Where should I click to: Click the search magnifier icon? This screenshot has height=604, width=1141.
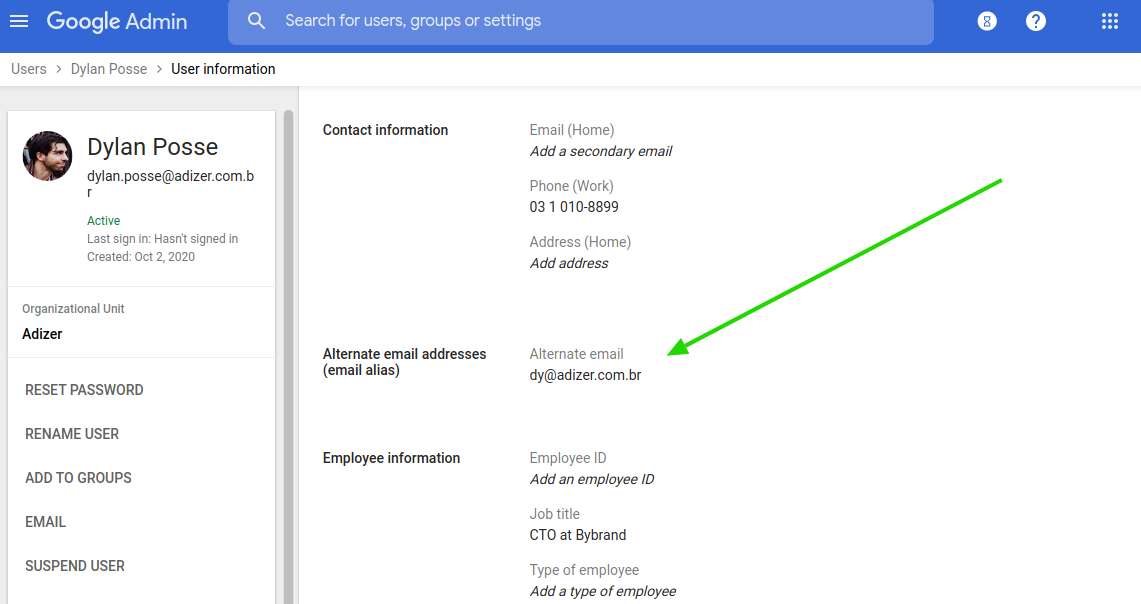(257, 20)
